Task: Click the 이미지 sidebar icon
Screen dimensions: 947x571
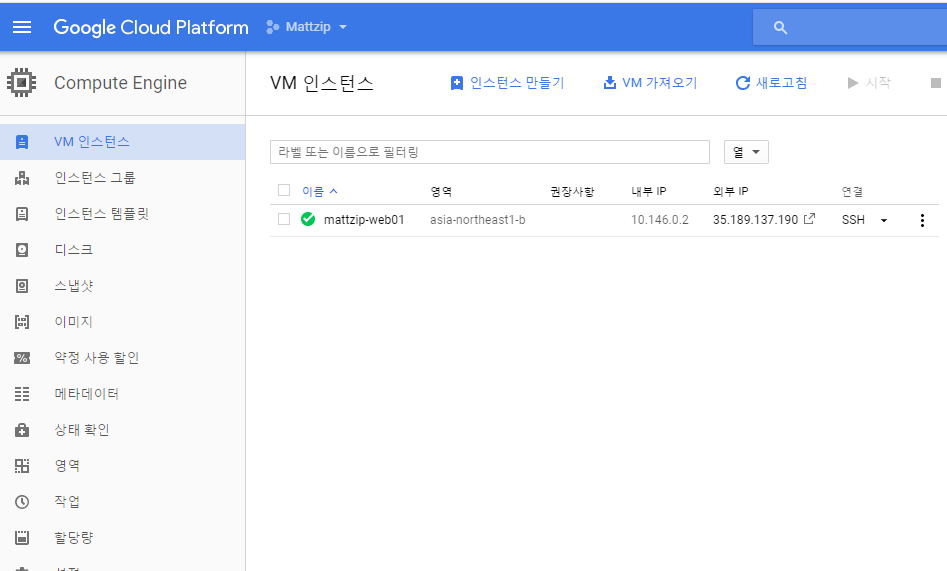Action: pyautogui.click(x=22, y=322)
